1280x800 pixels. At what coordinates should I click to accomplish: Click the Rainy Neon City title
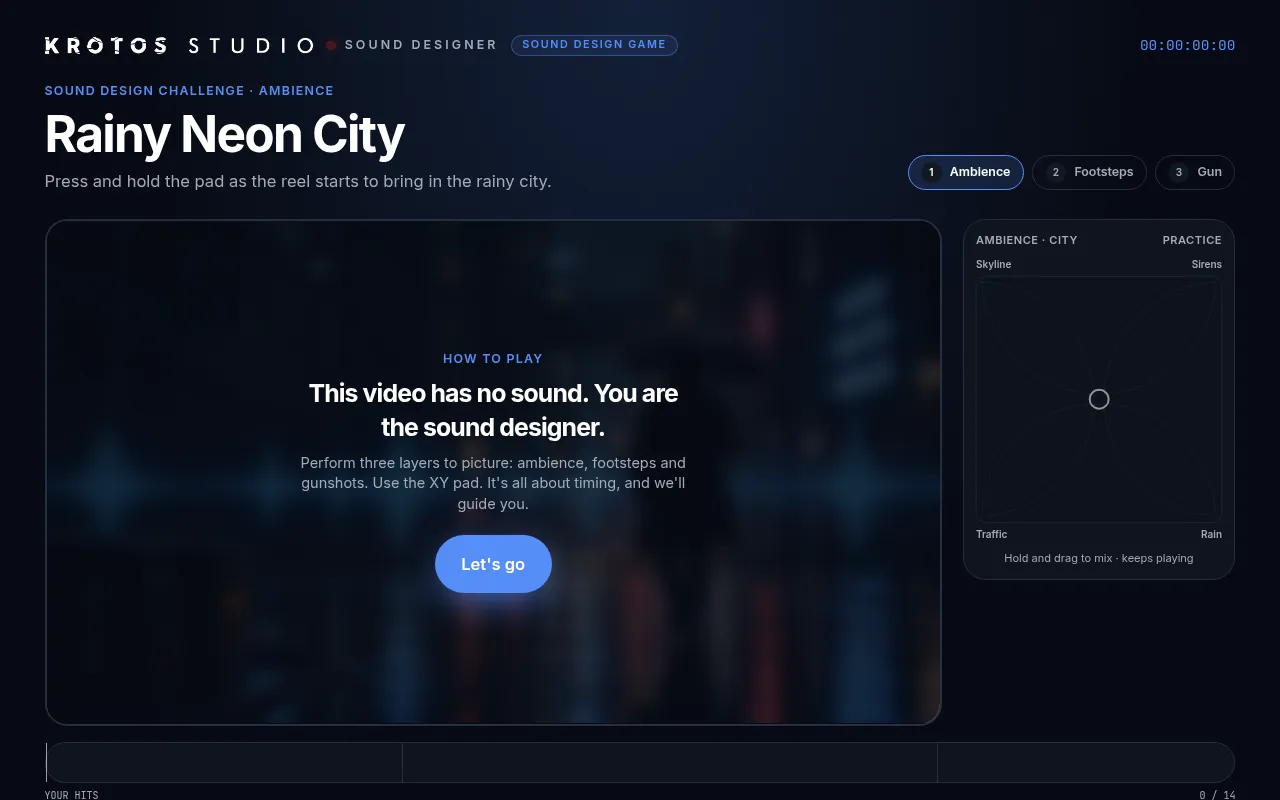click(x=225, y=134)
